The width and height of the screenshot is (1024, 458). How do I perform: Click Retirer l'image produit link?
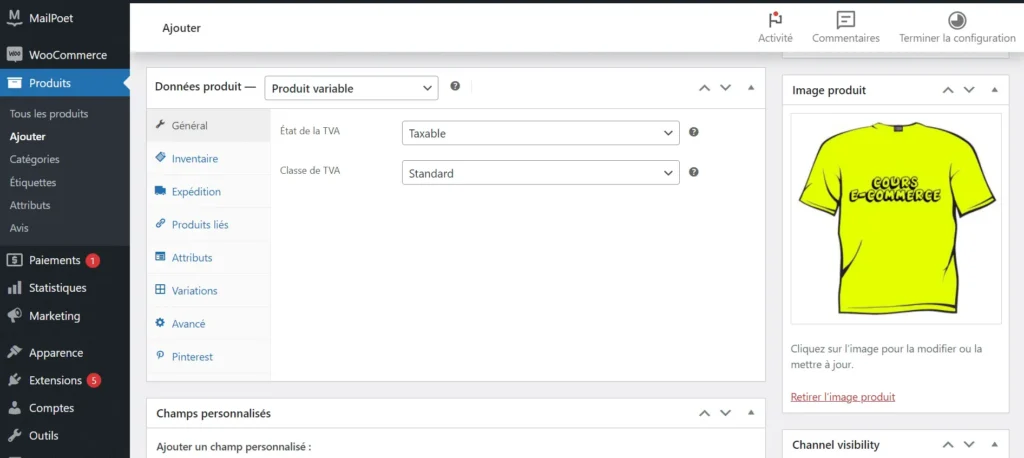pos(842,397)
